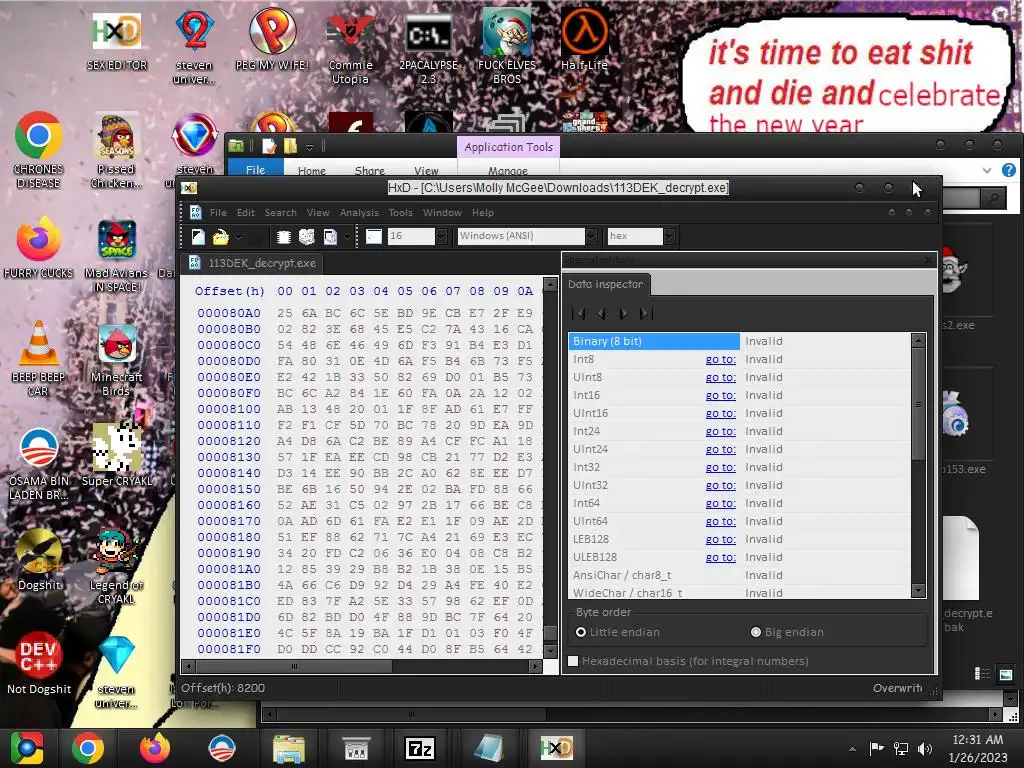Open HxD Search menu
The image size is (1024, 768).
click(280, 213)
